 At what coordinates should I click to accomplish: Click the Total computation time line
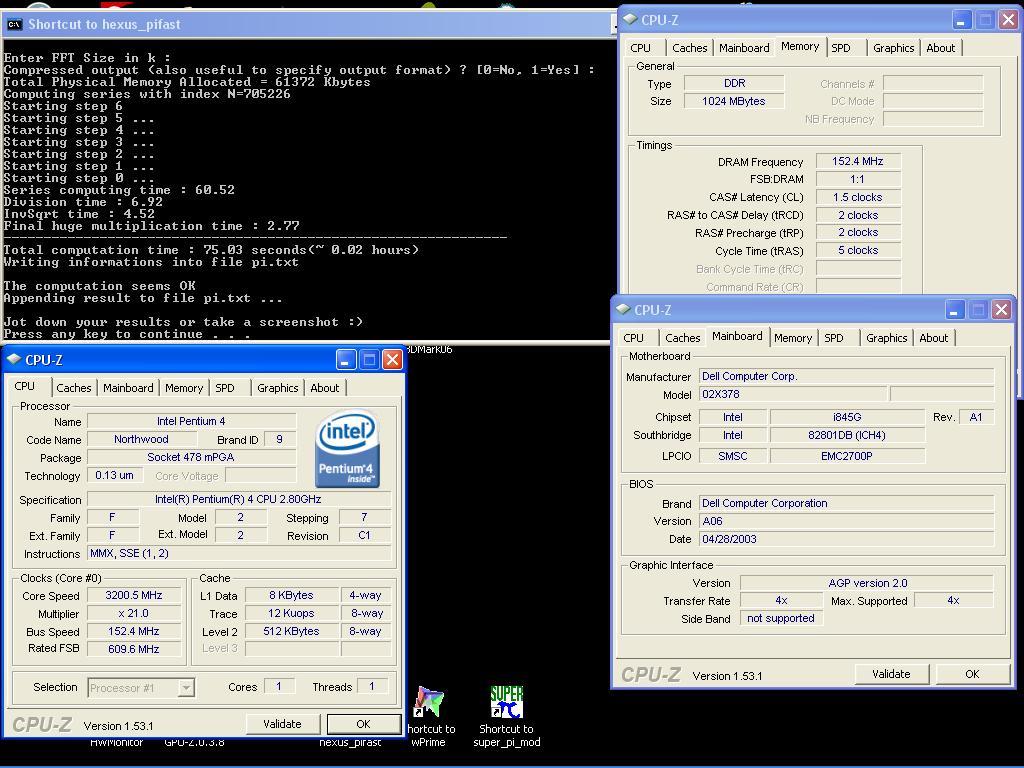point(212,250)
